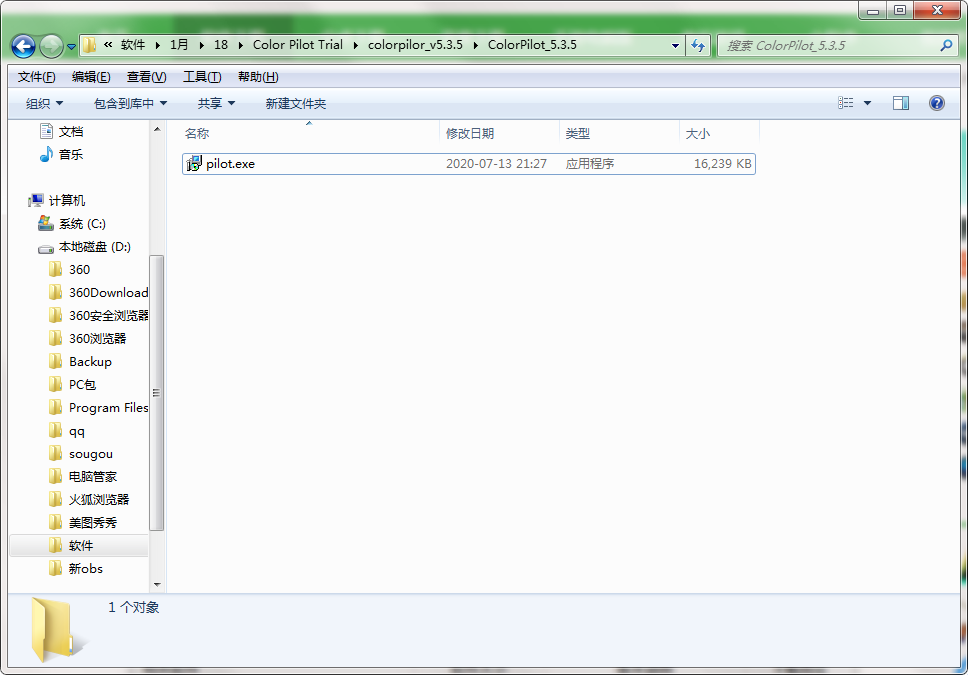Click the 应用程序 type cell
This screenshot has height=675, width=968.
click(590, 164)
